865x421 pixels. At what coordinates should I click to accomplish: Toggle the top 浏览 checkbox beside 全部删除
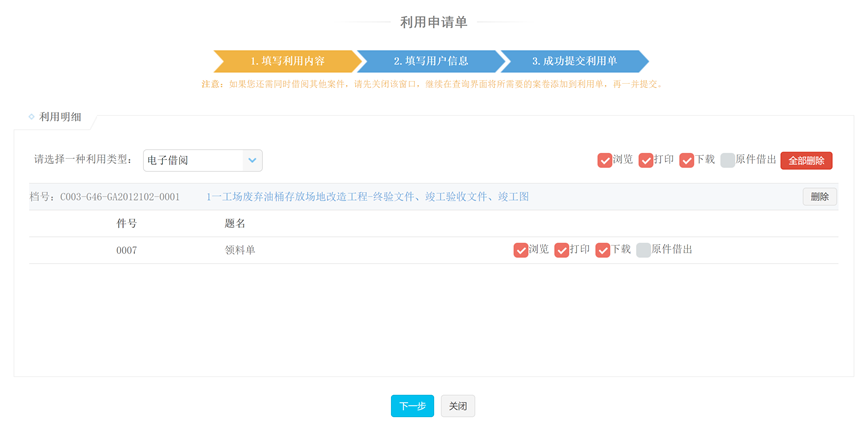[x=605, y=161]
